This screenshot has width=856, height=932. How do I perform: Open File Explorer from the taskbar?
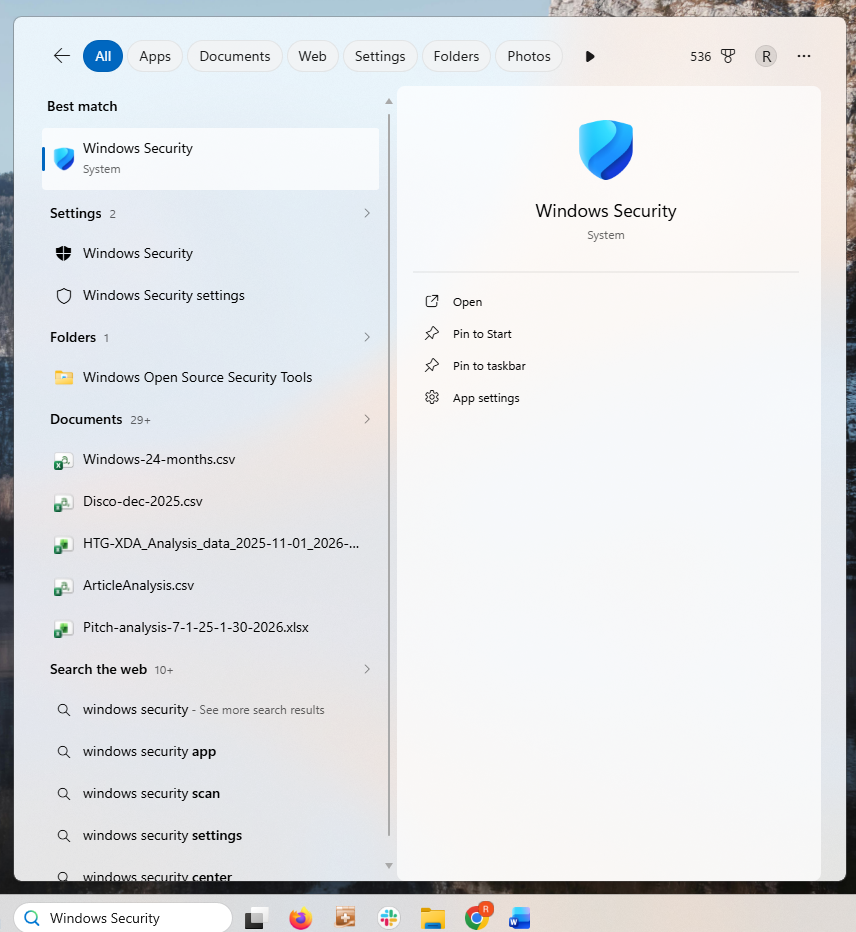pos(433,918)
